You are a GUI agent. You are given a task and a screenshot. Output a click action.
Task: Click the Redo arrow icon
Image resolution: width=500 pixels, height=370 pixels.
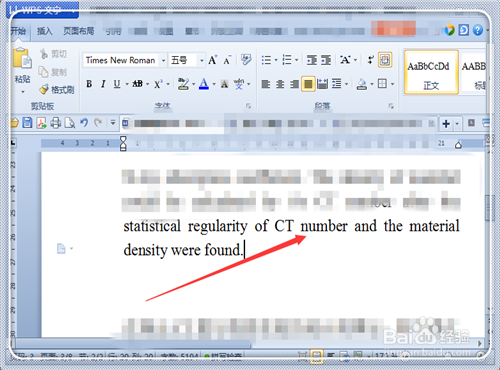click(98, 123)
